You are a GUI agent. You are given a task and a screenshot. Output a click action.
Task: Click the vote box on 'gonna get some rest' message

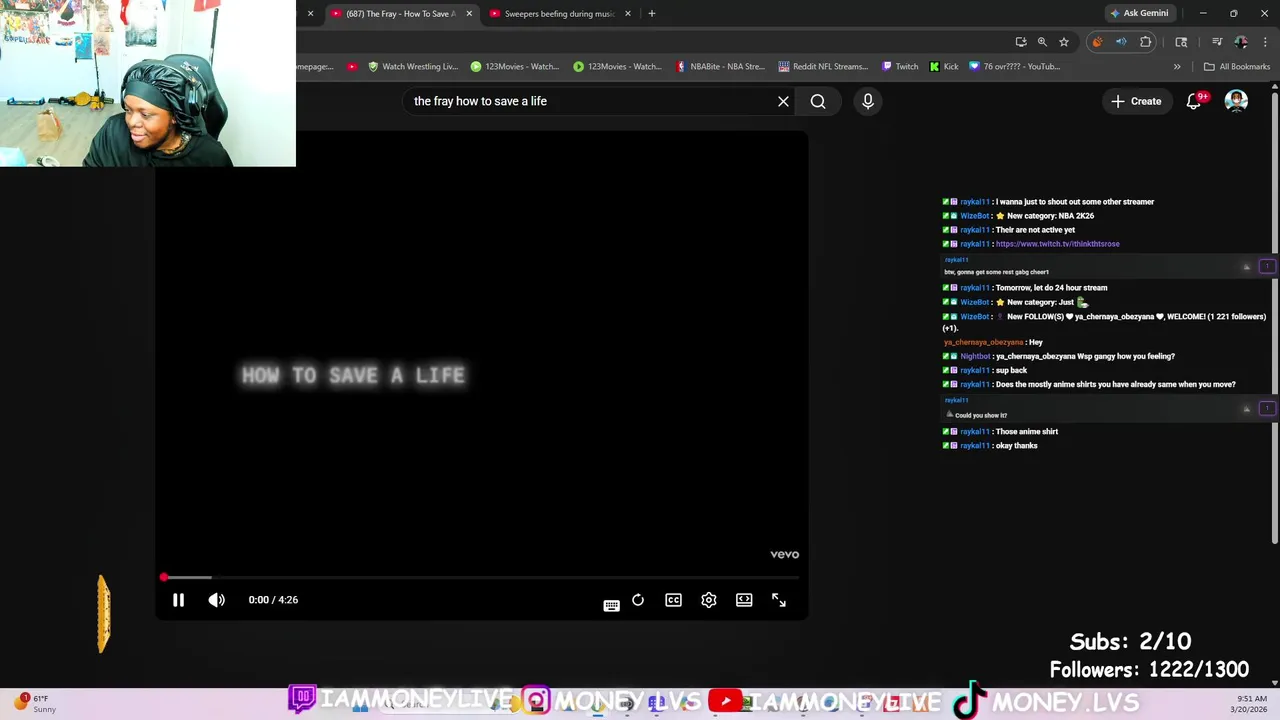(x=1267, y=266)
